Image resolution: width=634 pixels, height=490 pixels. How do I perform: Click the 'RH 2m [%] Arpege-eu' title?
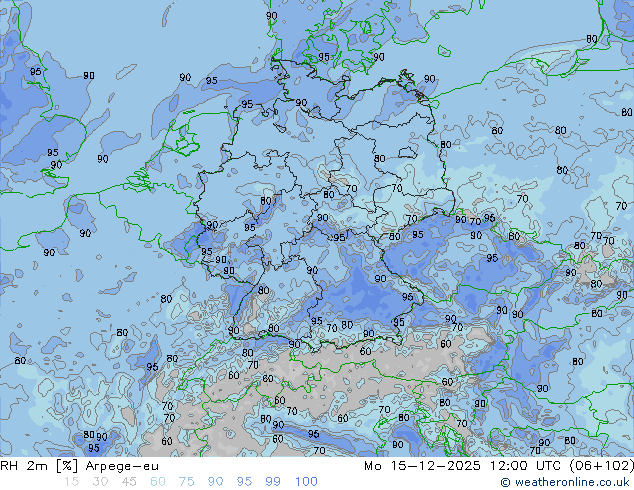tap(79, 466)
